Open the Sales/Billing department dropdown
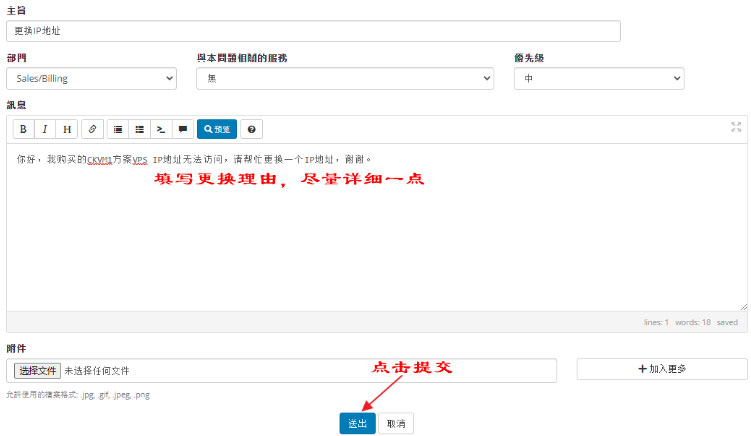This screenshot has height=436, width=751. pos(91,78)
